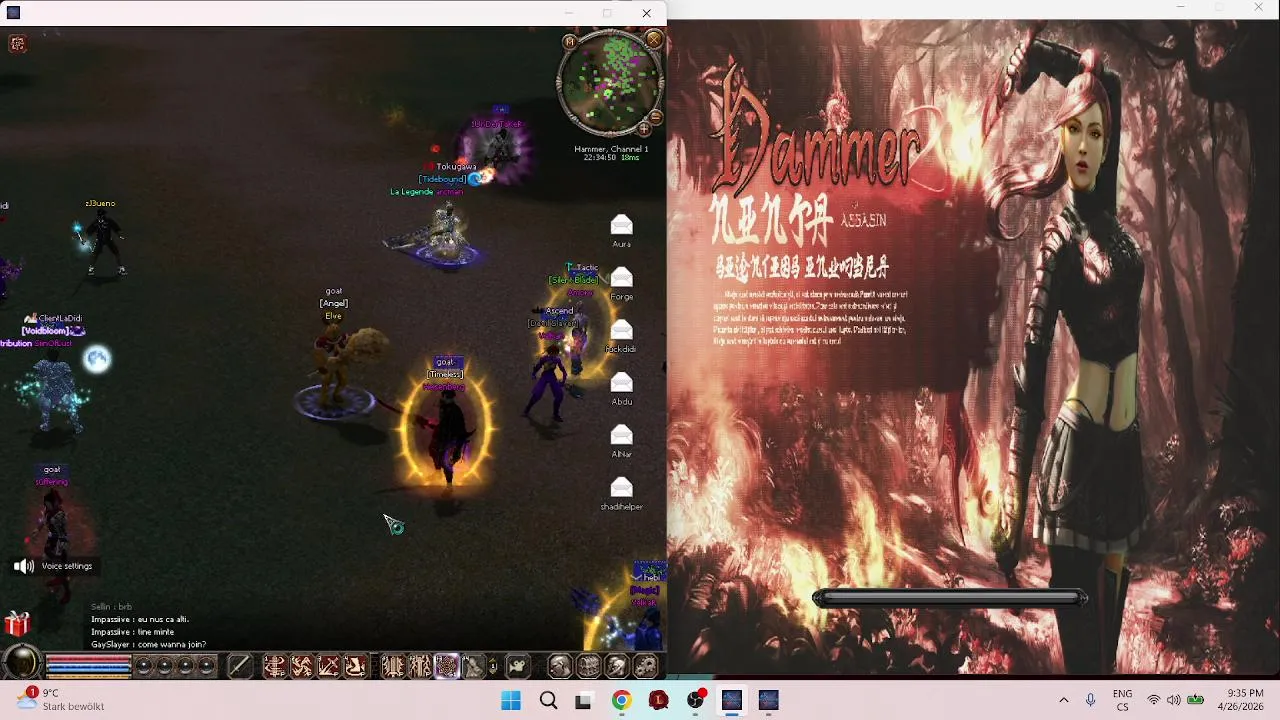Select the player named z3Bueno

coord(100,203)
